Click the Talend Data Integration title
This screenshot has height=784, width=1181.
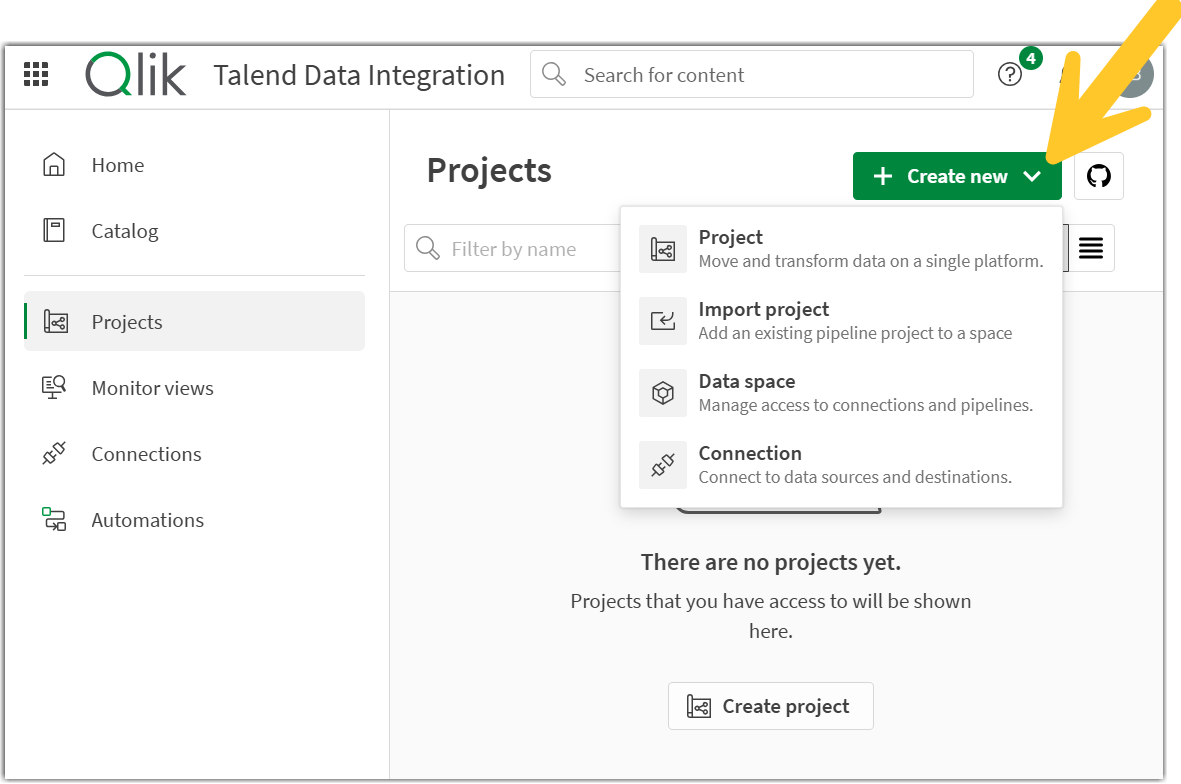click(359, 75)
